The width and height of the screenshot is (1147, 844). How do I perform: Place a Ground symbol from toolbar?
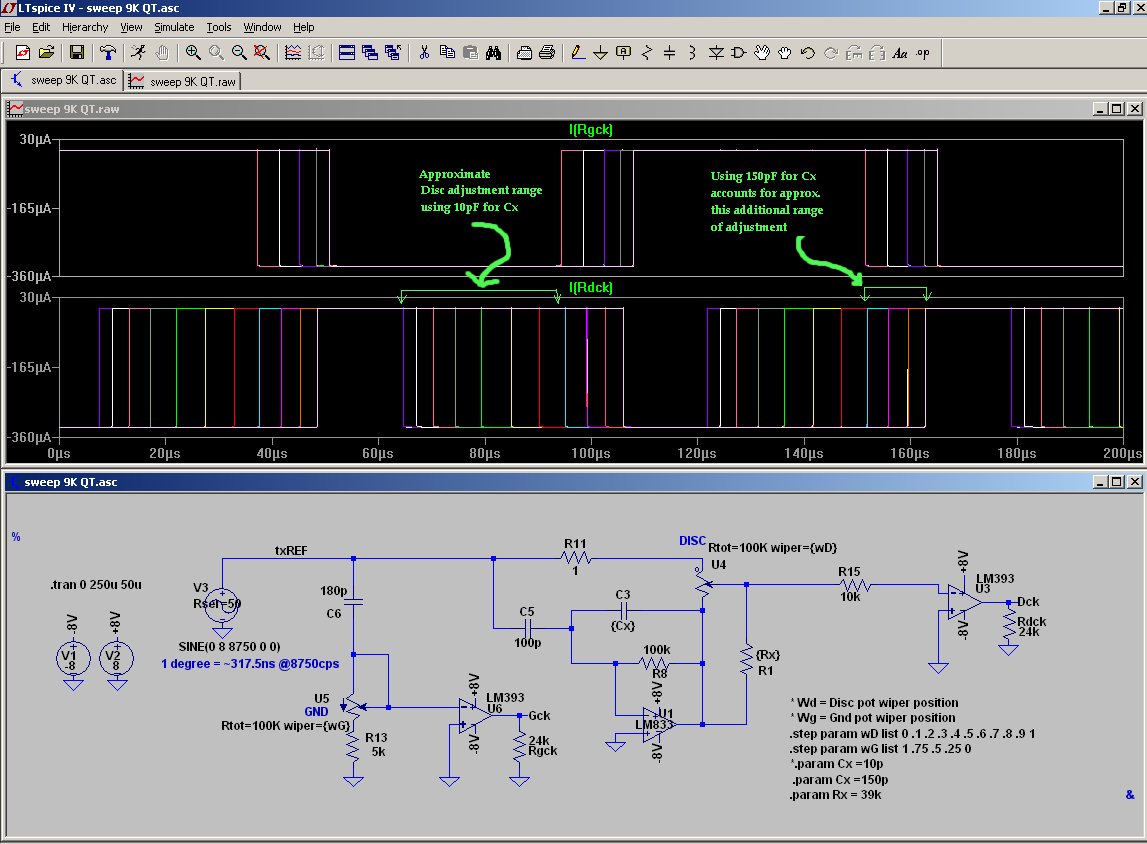point(600,53)
